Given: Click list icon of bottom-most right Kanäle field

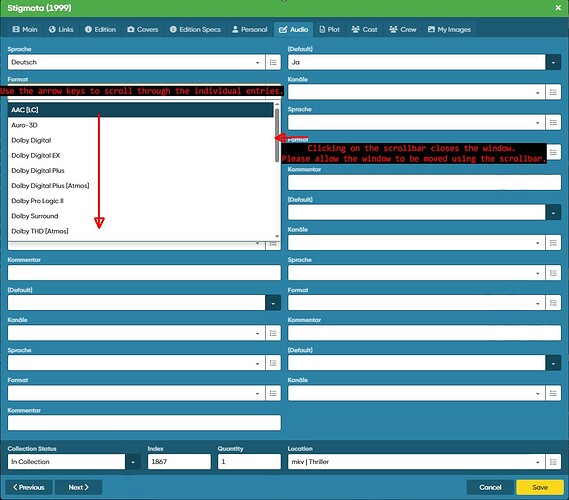Looking at the screenshot, I should 553,393.
